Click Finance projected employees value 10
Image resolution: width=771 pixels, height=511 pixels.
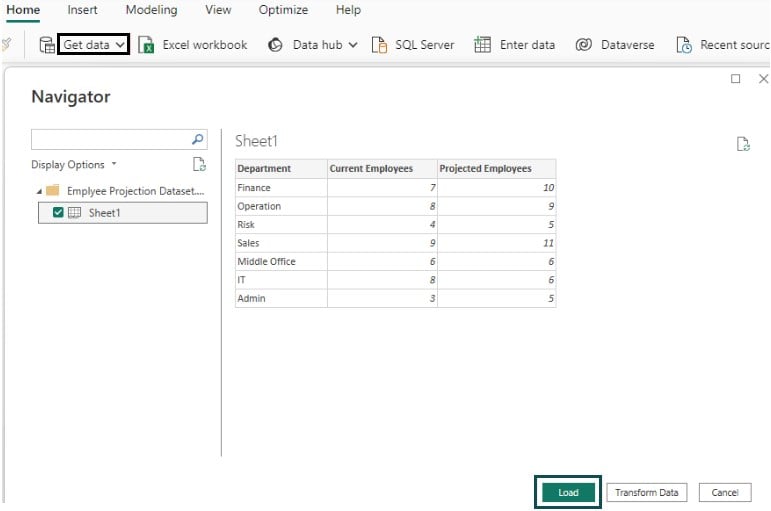[497, 187]
